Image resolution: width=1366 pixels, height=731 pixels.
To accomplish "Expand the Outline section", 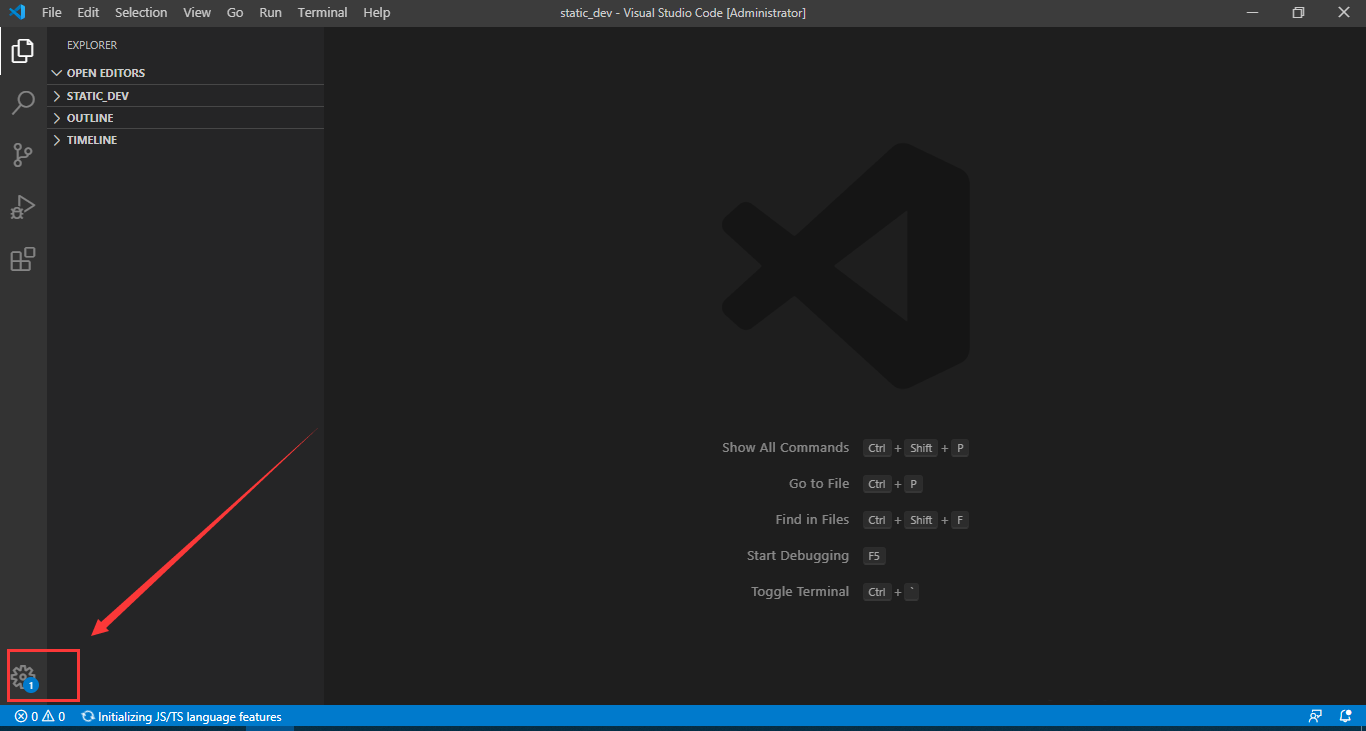I will [x=186, y=118].
